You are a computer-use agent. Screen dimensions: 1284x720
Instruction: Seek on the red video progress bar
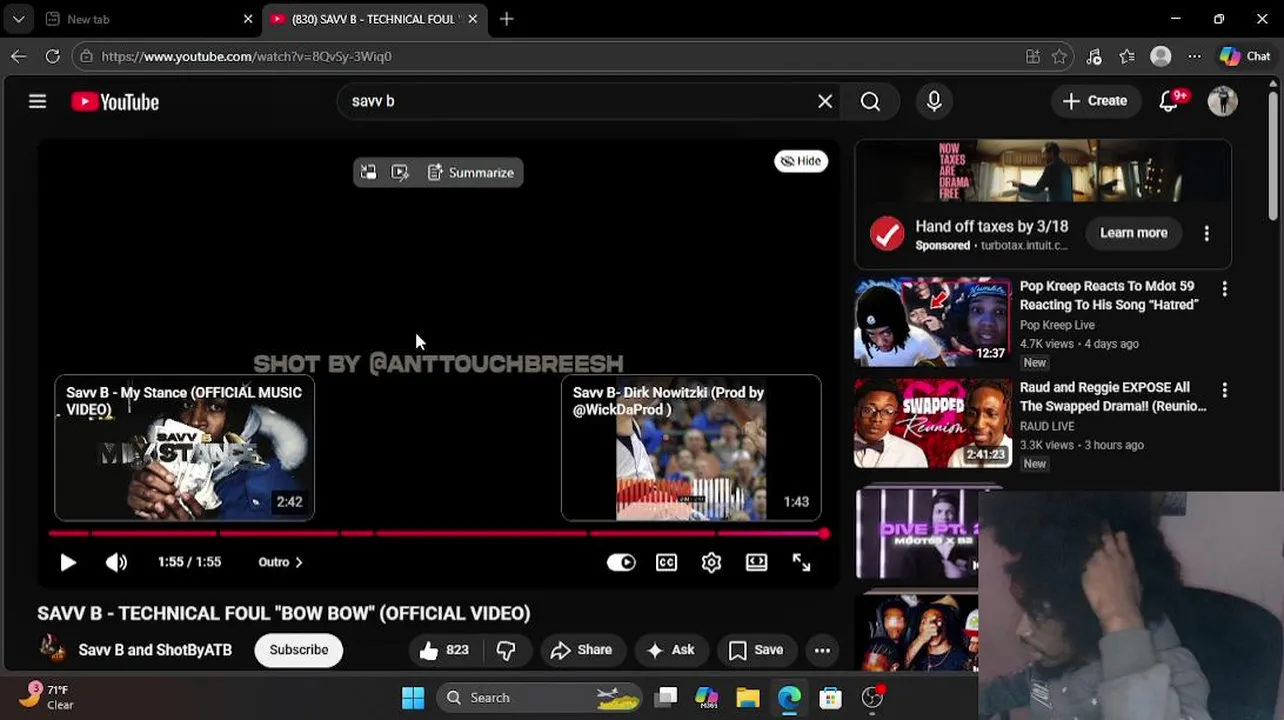tap(438, 534)
